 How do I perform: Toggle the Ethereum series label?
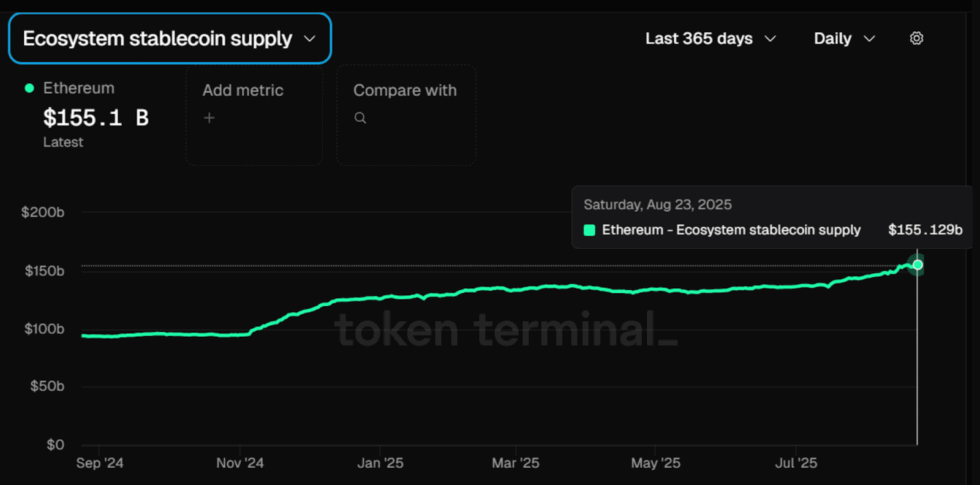(79, 89)
